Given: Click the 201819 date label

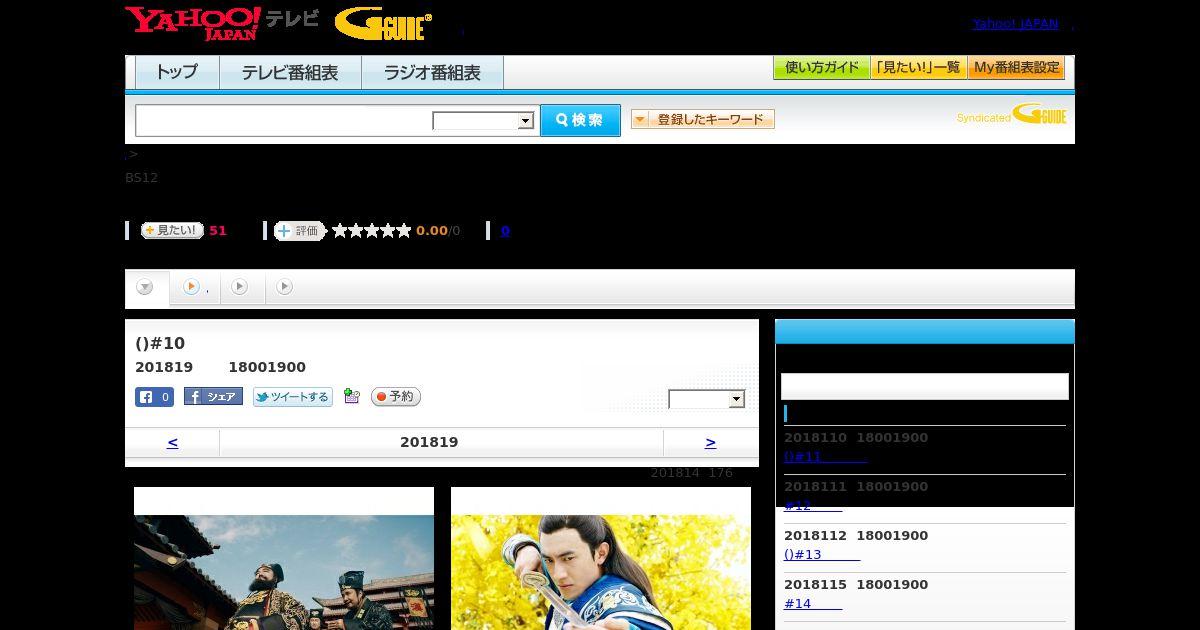Looking at the screenshot, I should pyautogui.click(x=429, y=442).
